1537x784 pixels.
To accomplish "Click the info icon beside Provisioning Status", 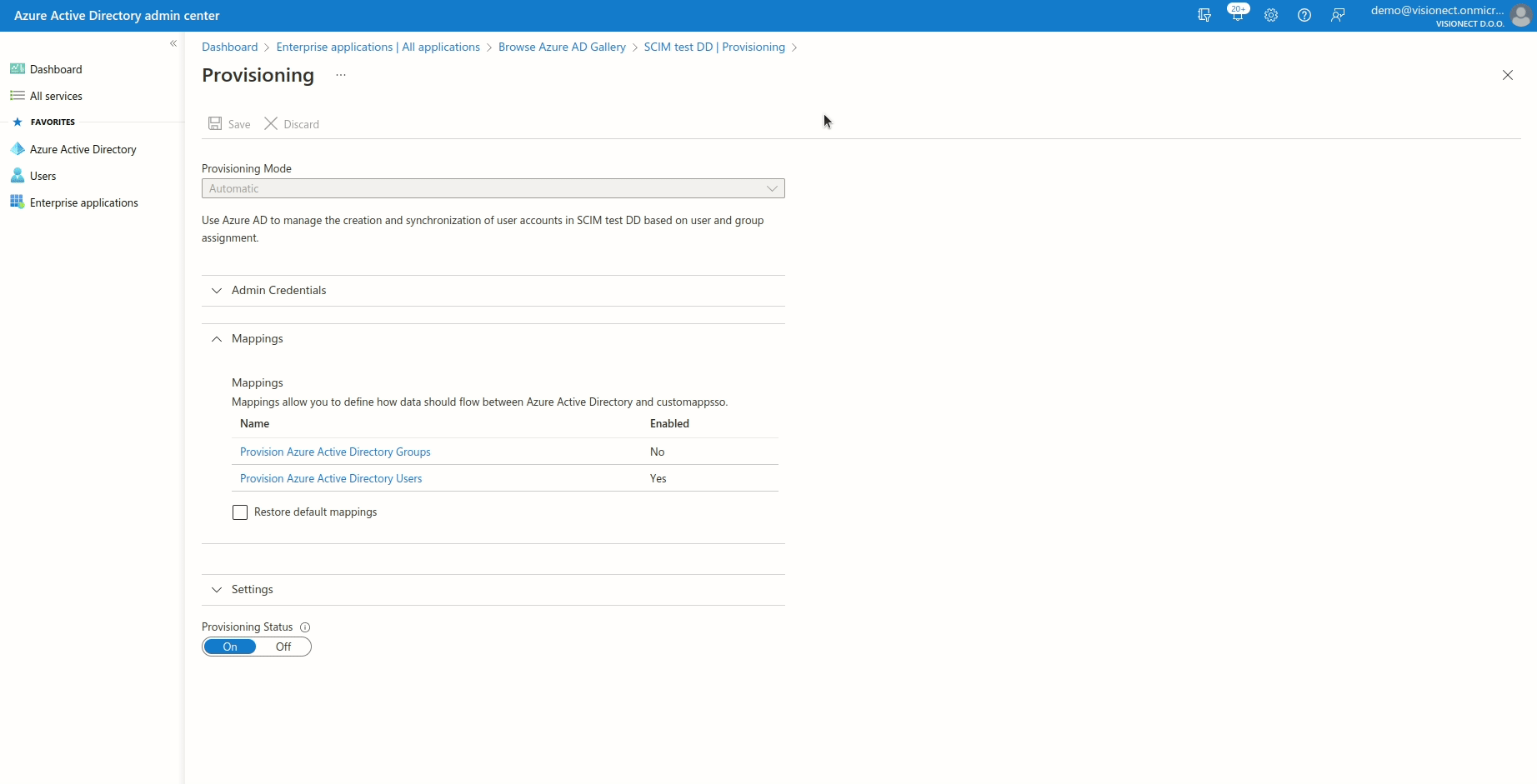I will tap(305, 627).
